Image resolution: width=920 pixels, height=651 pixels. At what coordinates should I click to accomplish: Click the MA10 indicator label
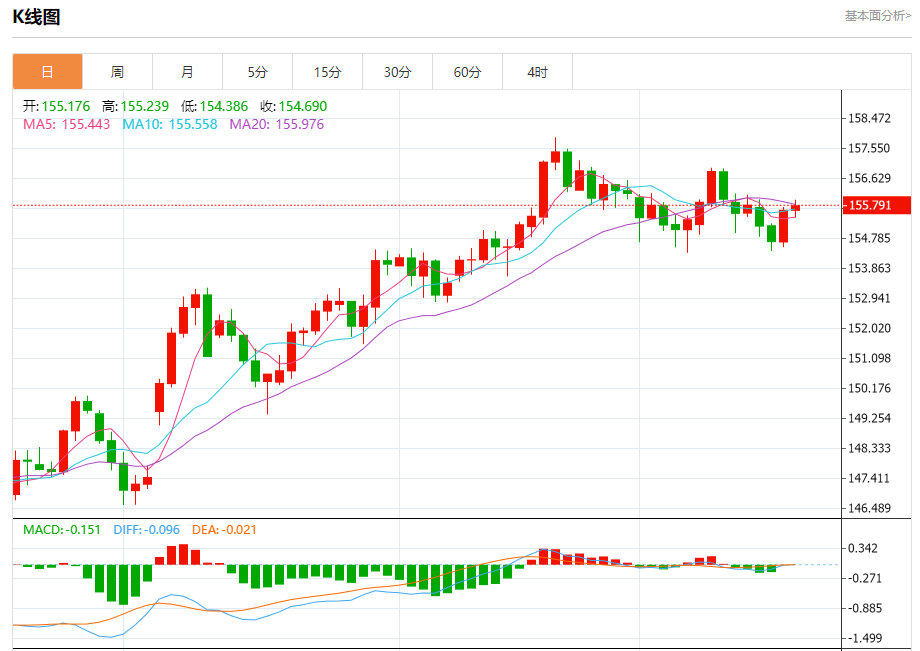(169, 124)
